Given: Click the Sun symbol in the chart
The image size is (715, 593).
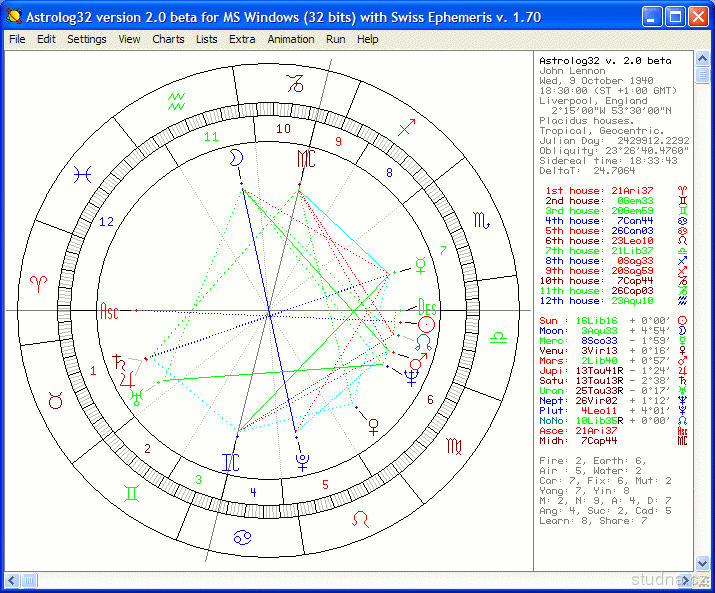Looking at the screenshot, I should coord(426,325).
